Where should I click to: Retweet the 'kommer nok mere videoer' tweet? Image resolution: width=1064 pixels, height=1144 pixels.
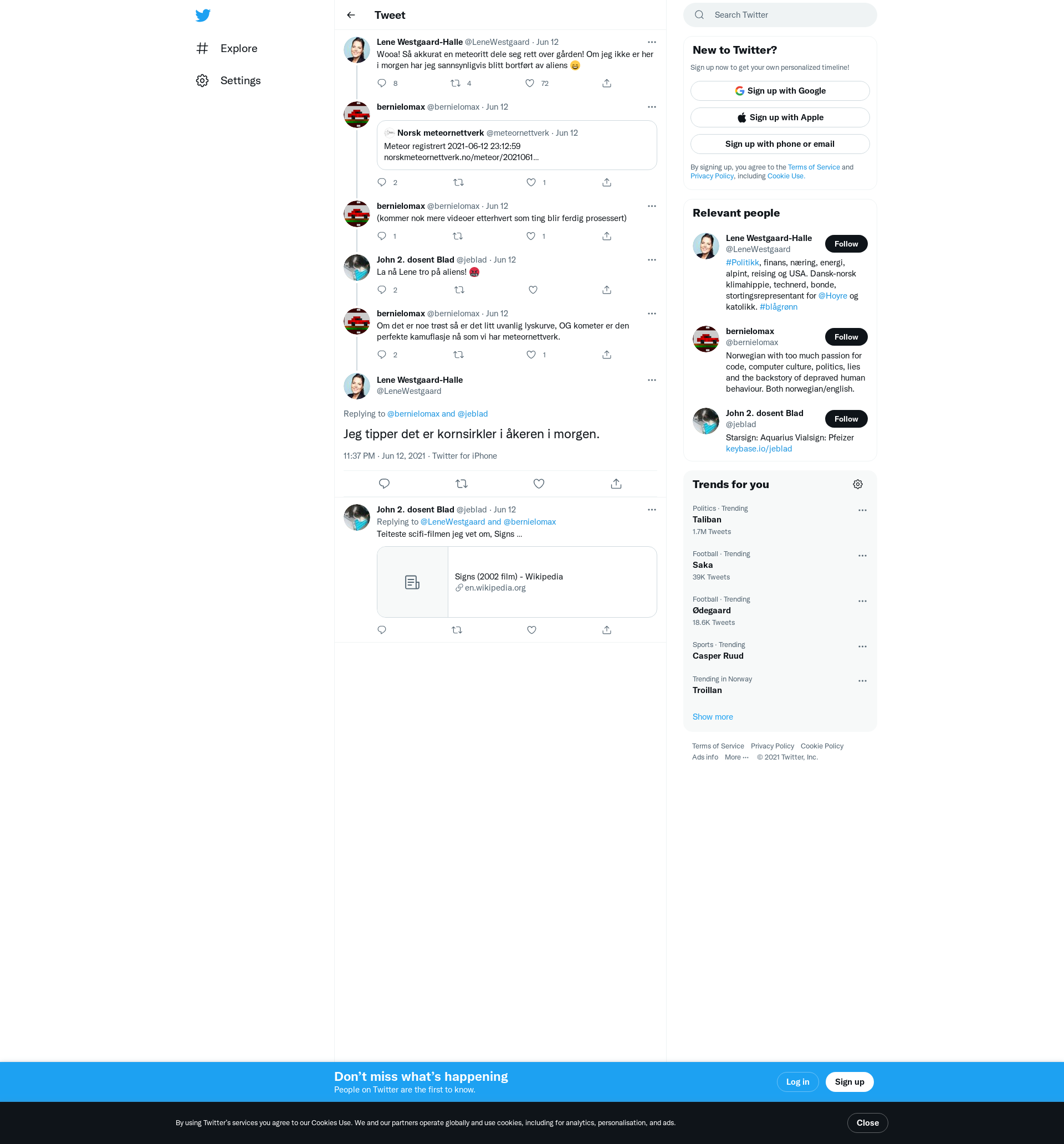pyautogui.click(x=458, y=236)
